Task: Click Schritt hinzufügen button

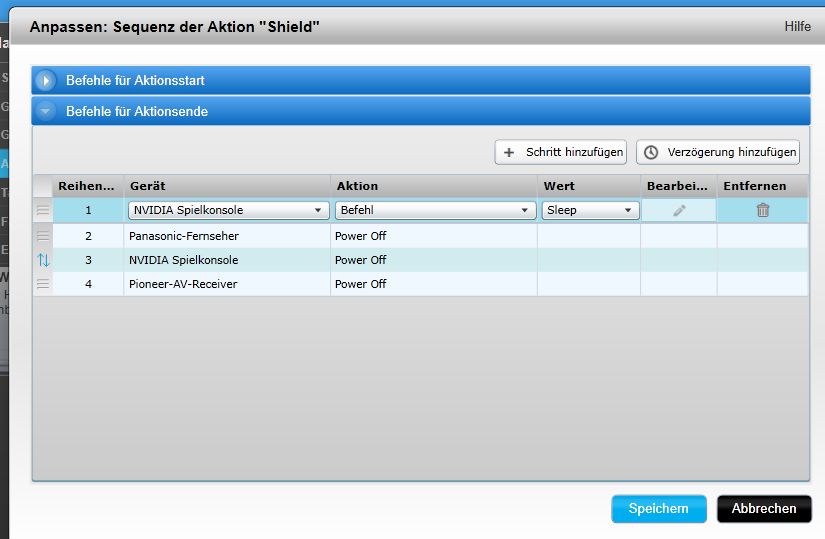Action: 561,152
